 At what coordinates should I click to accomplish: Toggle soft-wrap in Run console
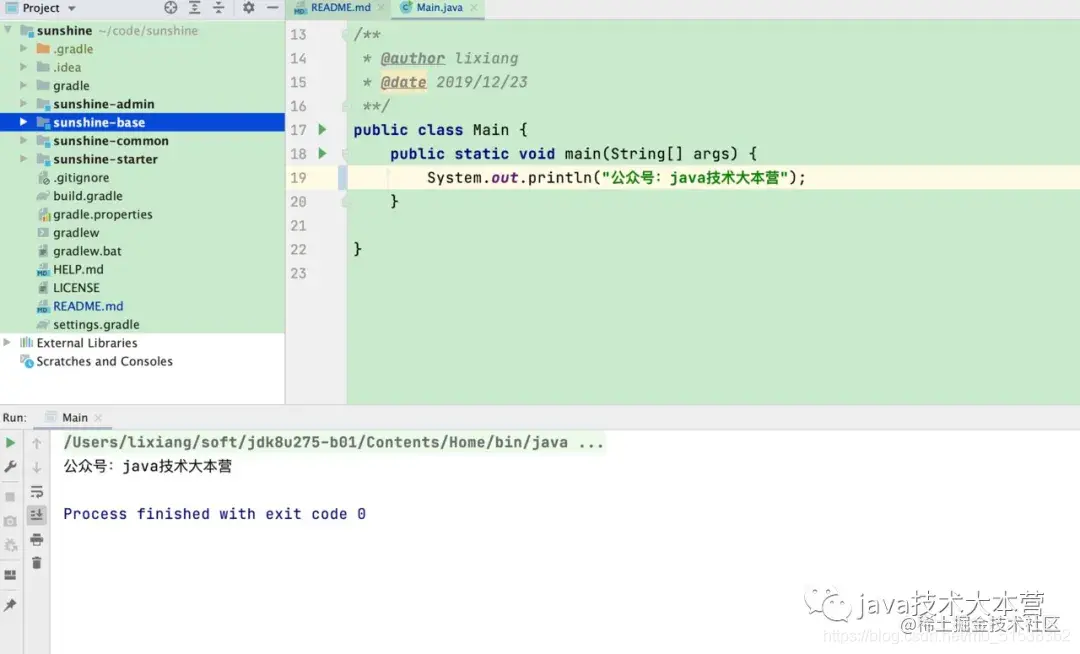click(x=37, y=492)
